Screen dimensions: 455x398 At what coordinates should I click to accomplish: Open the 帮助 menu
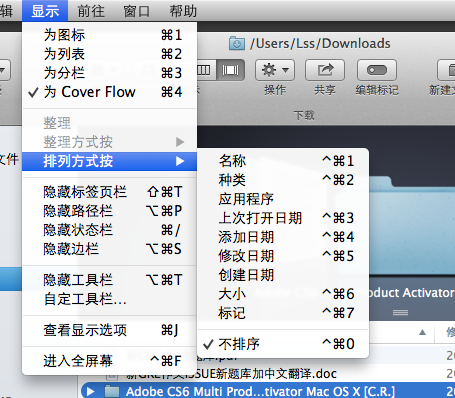click(183, 11)
